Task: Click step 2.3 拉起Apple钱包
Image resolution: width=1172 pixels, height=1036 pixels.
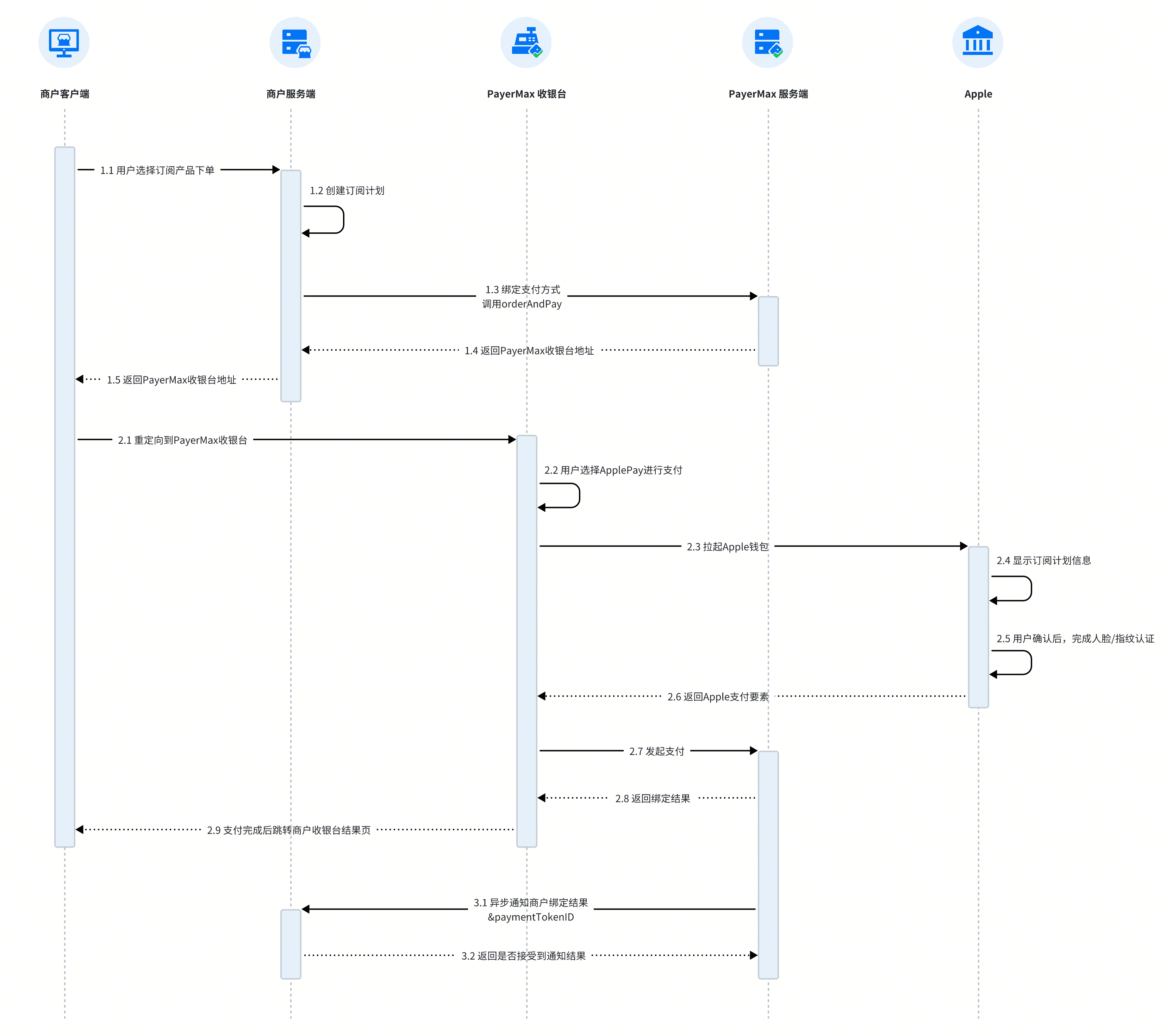Action: (x=727, y=547)
